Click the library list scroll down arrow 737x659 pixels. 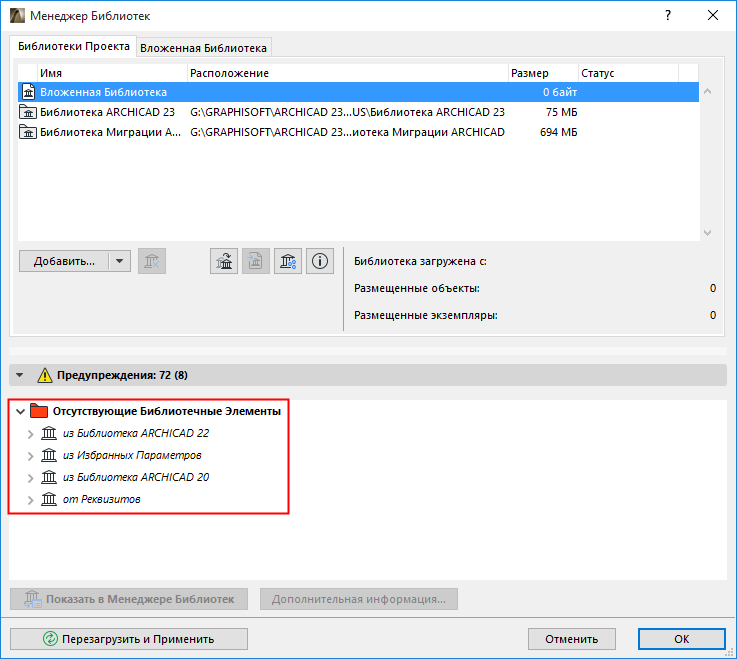[707, 233]
